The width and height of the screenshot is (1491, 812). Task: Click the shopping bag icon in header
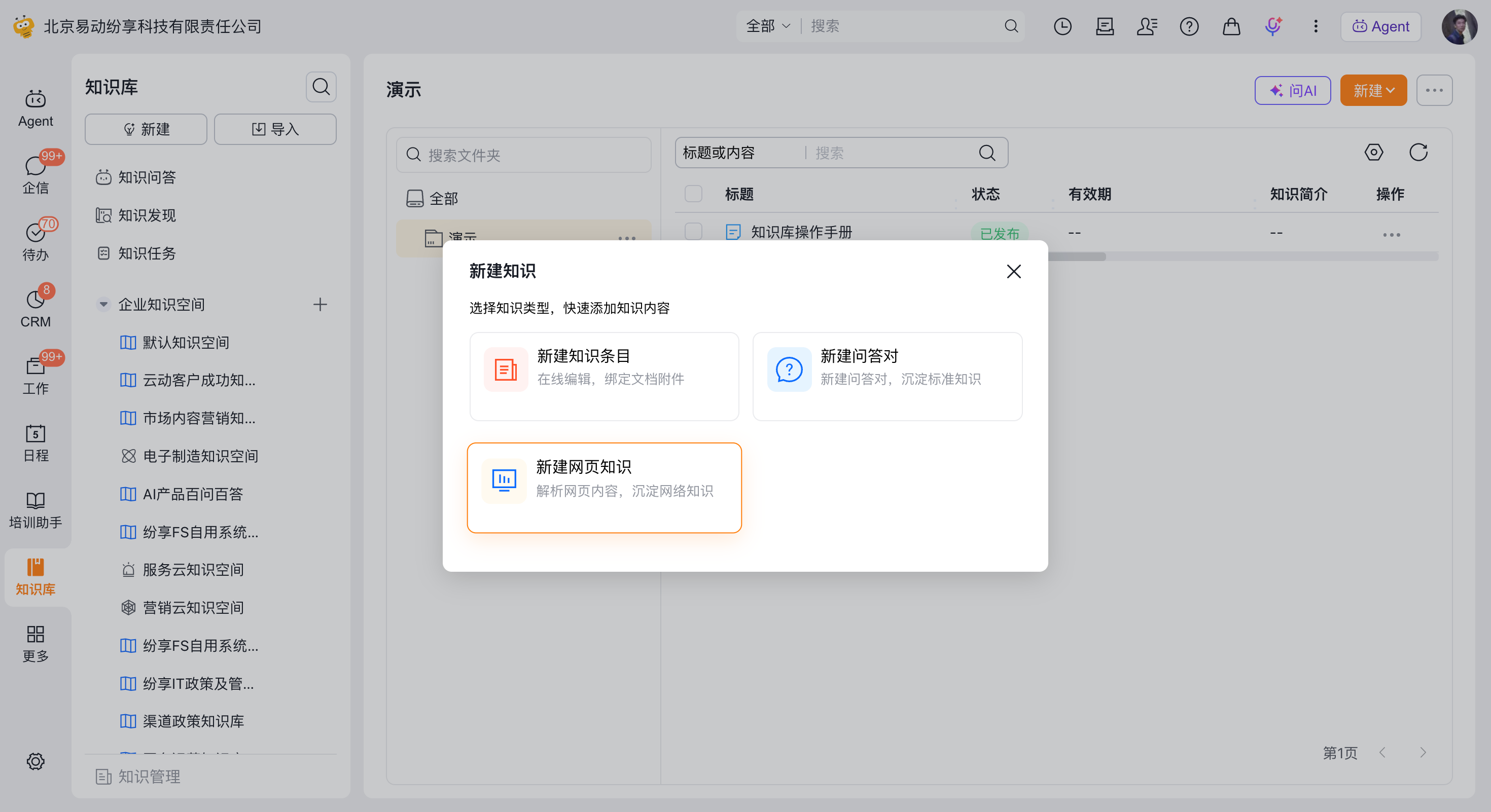1231,26
